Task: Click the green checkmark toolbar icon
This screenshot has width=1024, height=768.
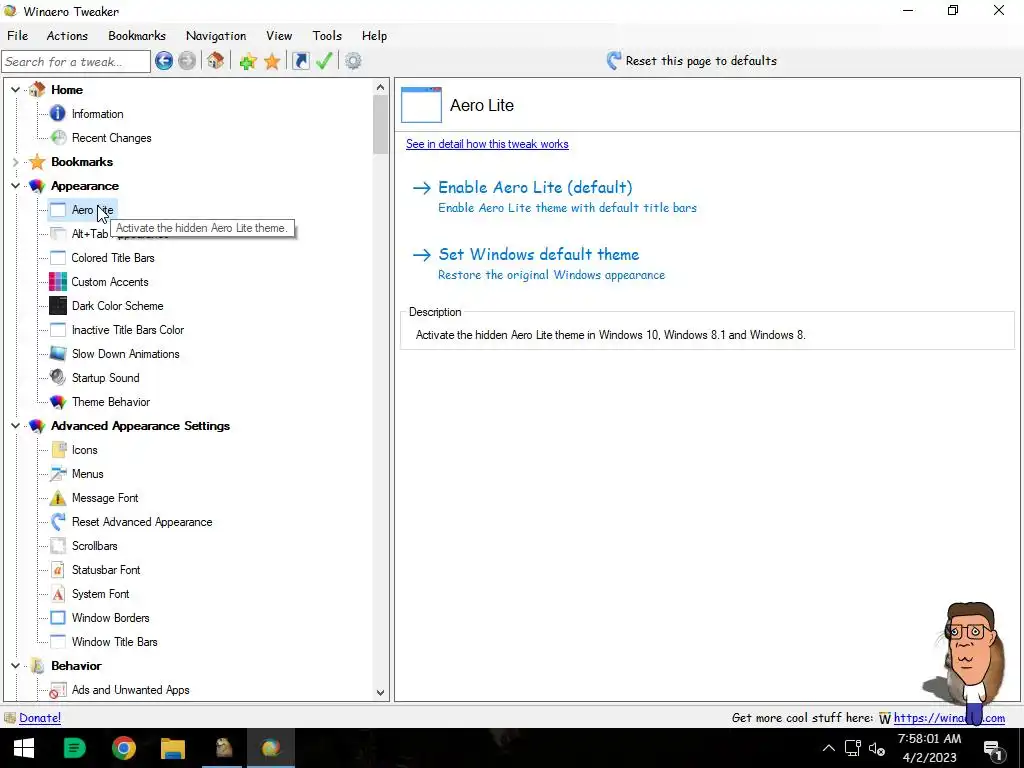Action: [324, 61]
